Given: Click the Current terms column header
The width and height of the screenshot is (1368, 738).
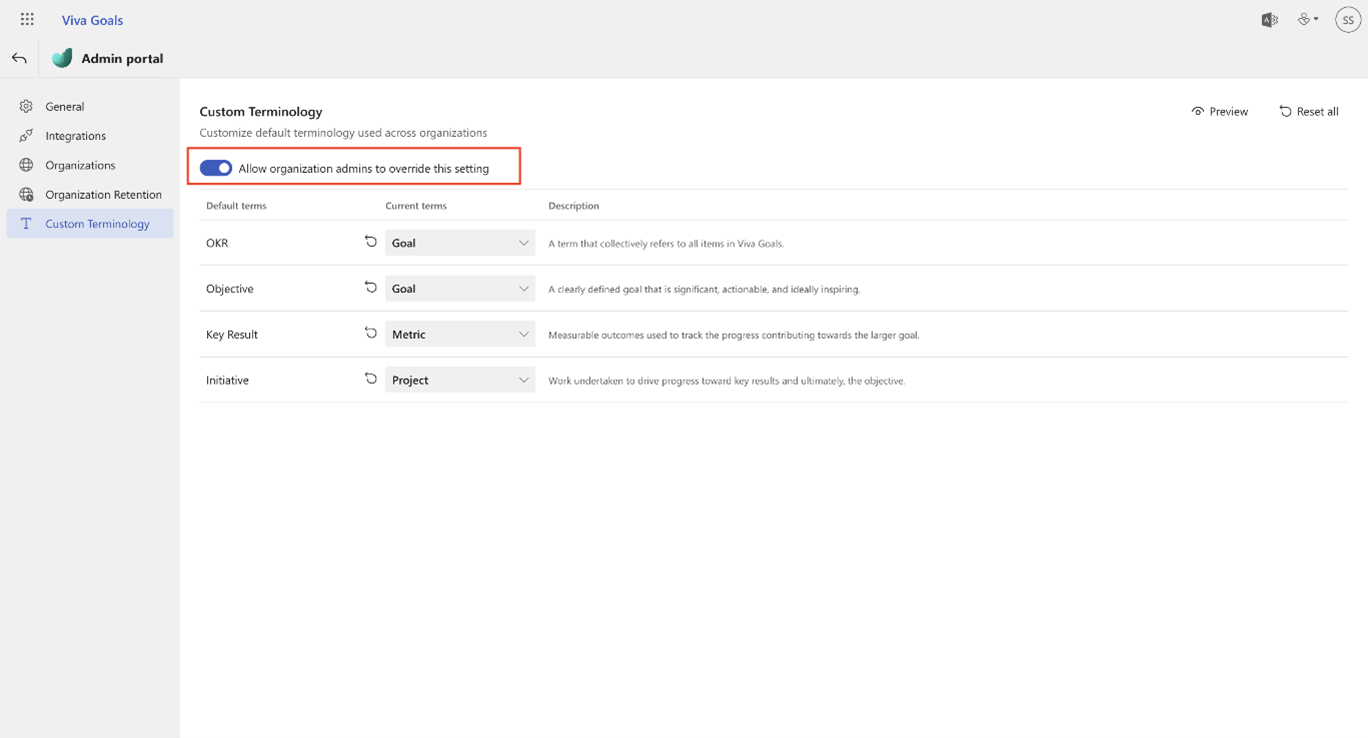Looking at the screenshot, I should pos(416,206).
